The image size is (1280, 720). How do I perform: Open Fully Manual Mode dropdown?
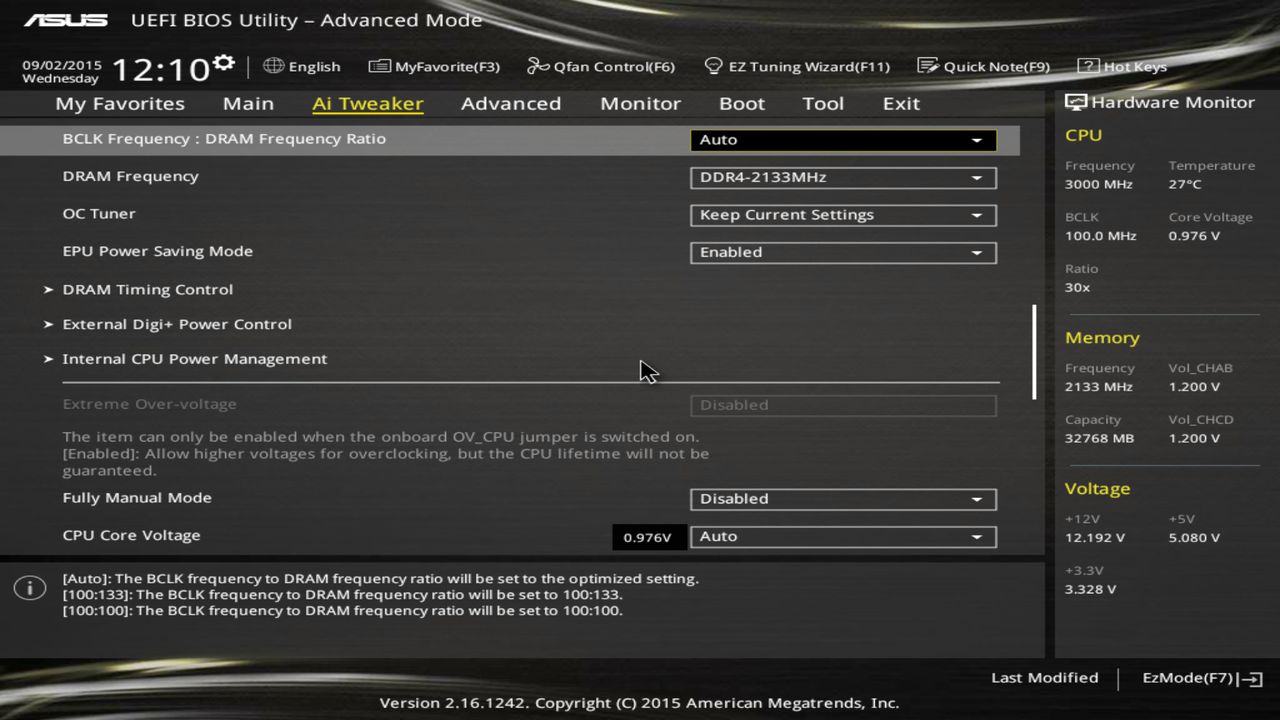pyautogui.click(x=843, y=499)
